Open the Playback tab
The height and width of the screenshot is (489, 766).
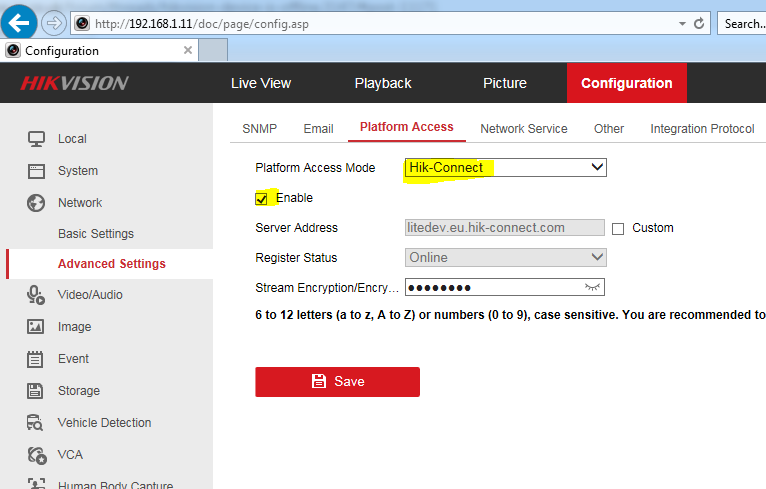(383, 83)
